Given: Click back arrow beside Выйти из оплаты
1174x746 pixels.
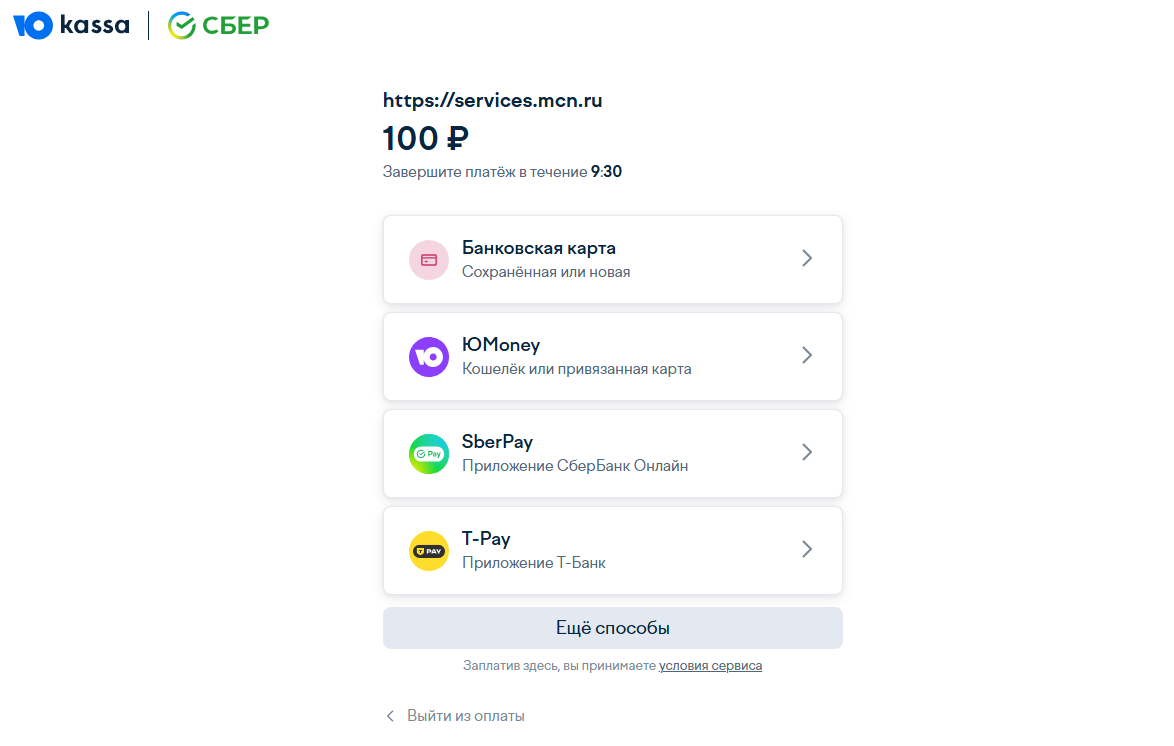Looking at the screenshot, I should (389, 716).
